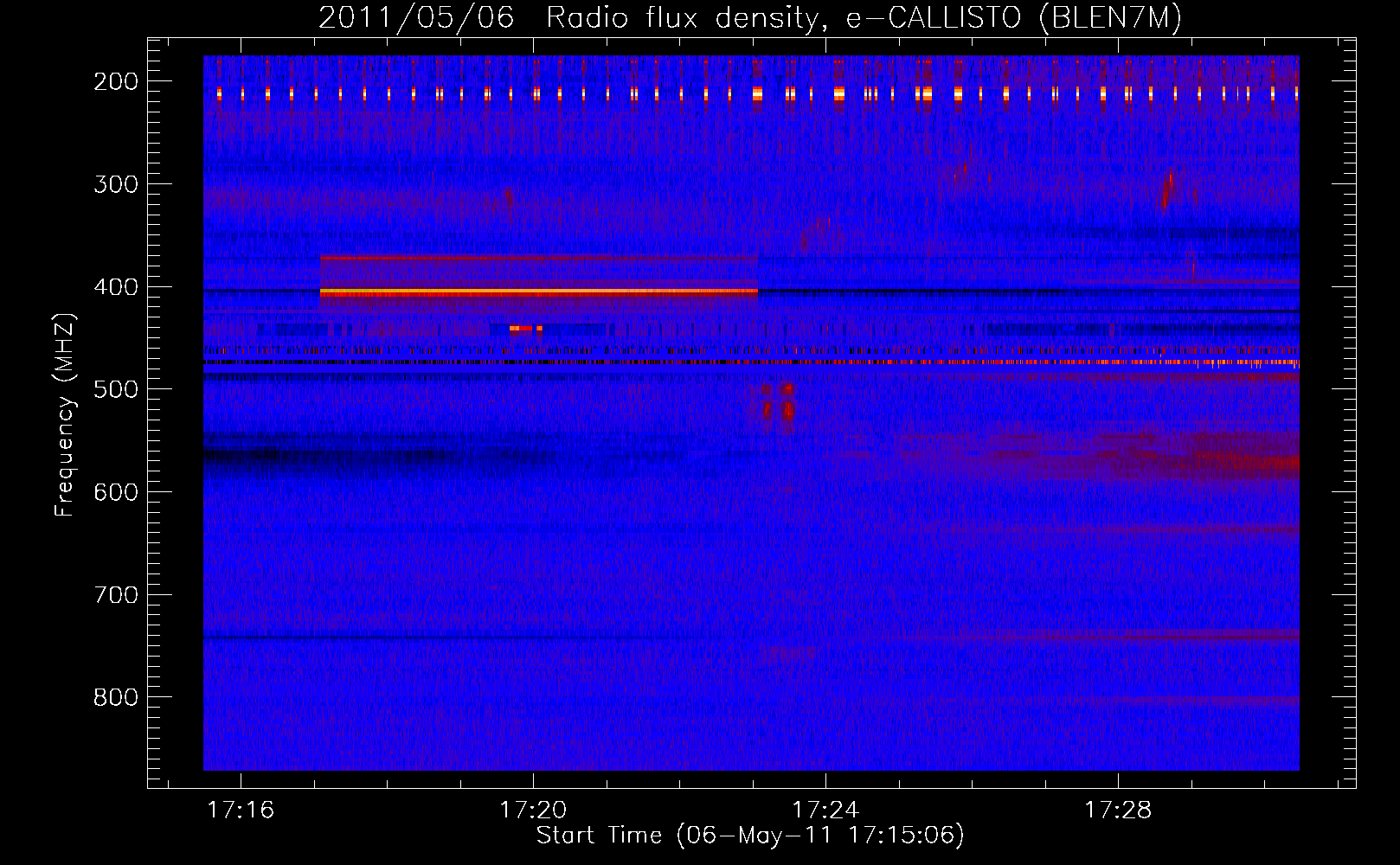Click the 200 frequency tick label
Screen dimensions: 1400x865
tap(115, 81)
